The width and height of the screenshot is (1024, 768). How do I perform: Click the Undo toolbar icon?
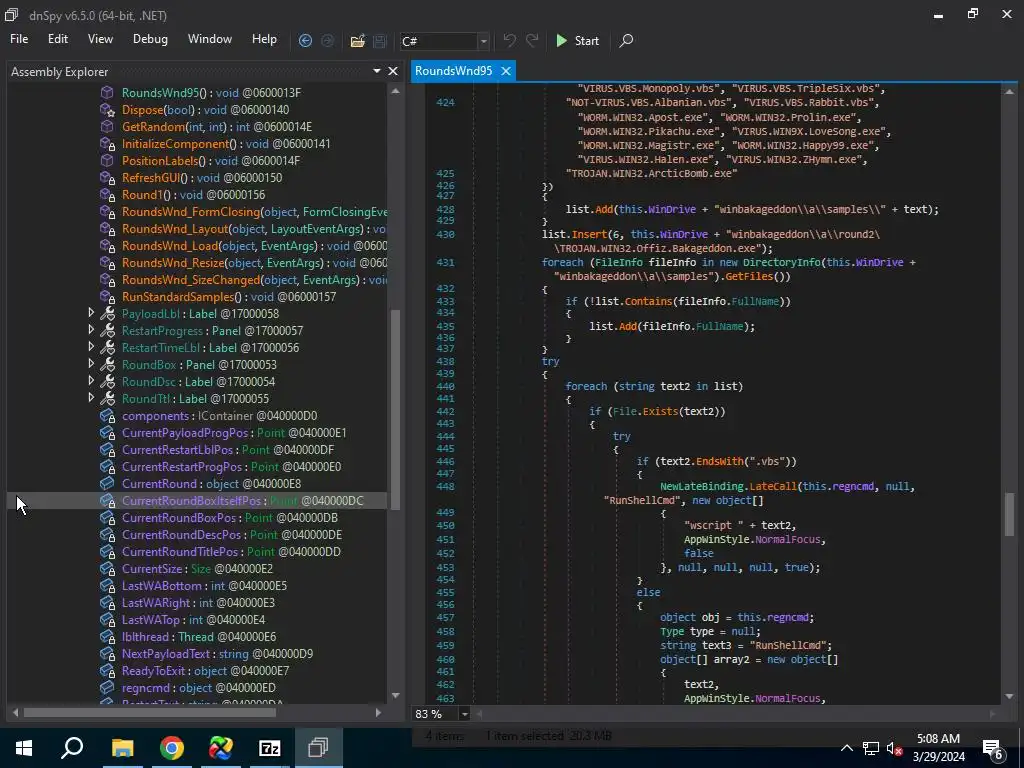tap(509, 40)
